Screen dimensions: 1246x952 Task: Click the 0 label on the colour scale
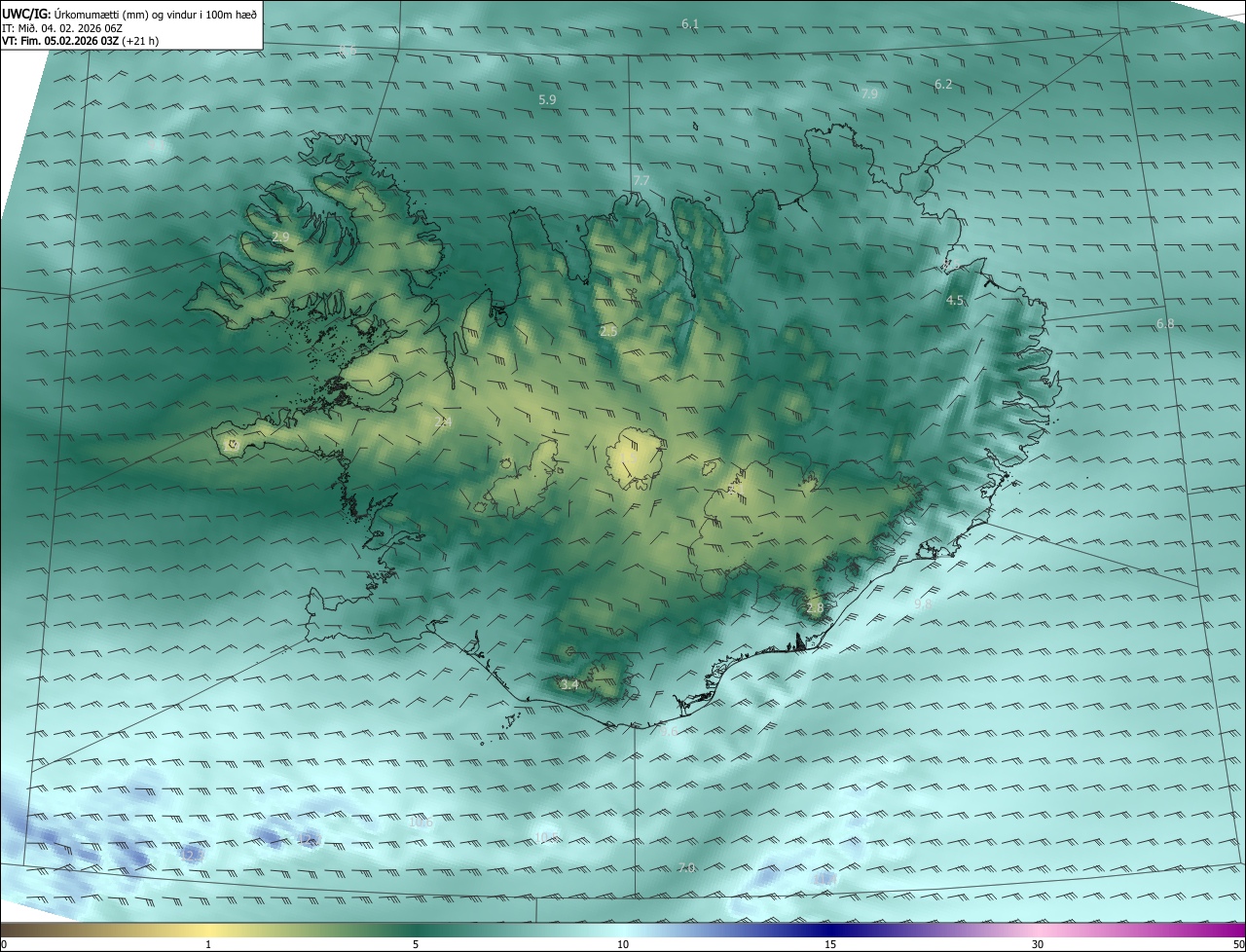(x=4, y=944)
